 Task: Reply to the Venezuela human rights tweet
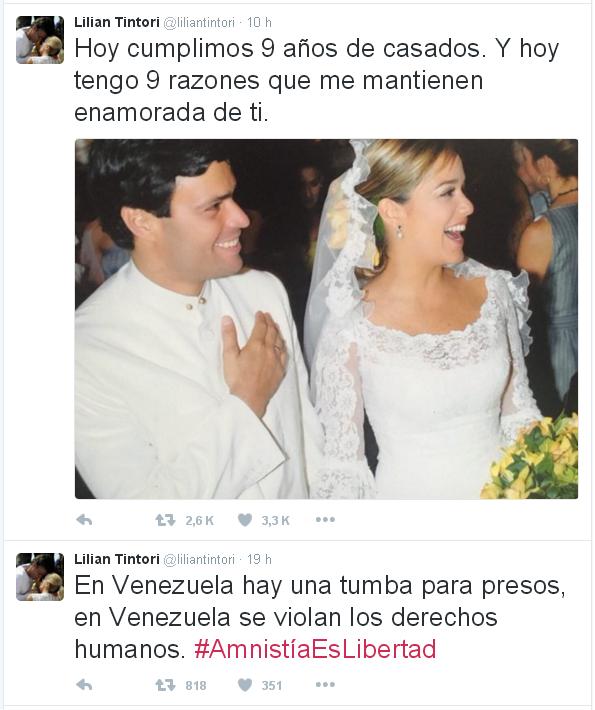point(84,686)
